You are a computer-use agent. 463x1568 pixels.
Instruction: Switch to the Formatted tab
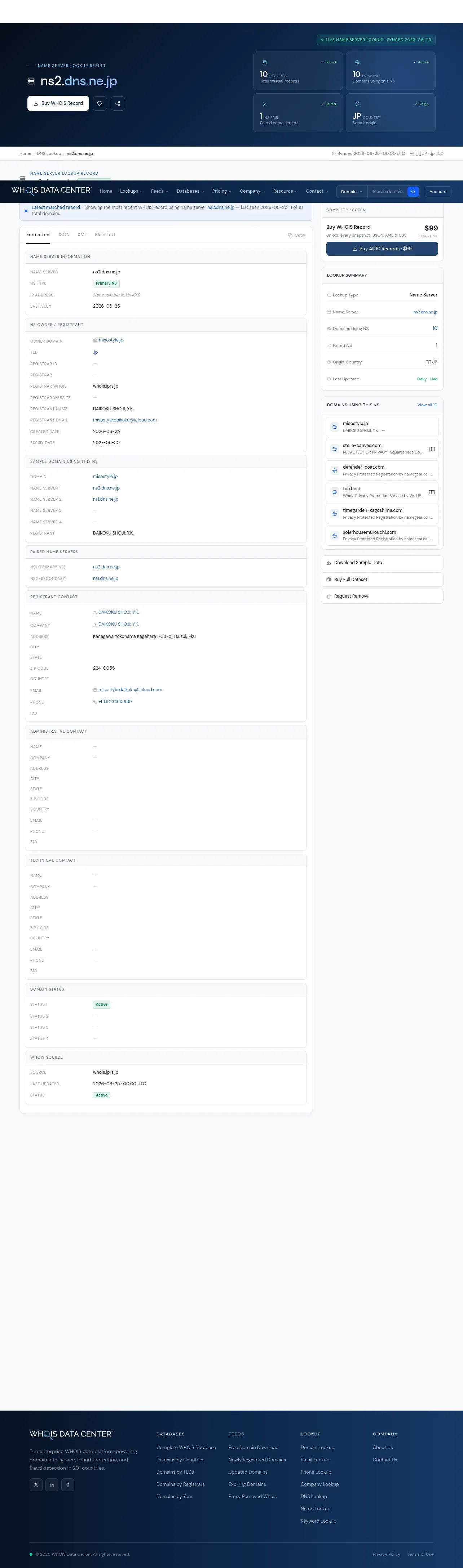coord(38,234)
